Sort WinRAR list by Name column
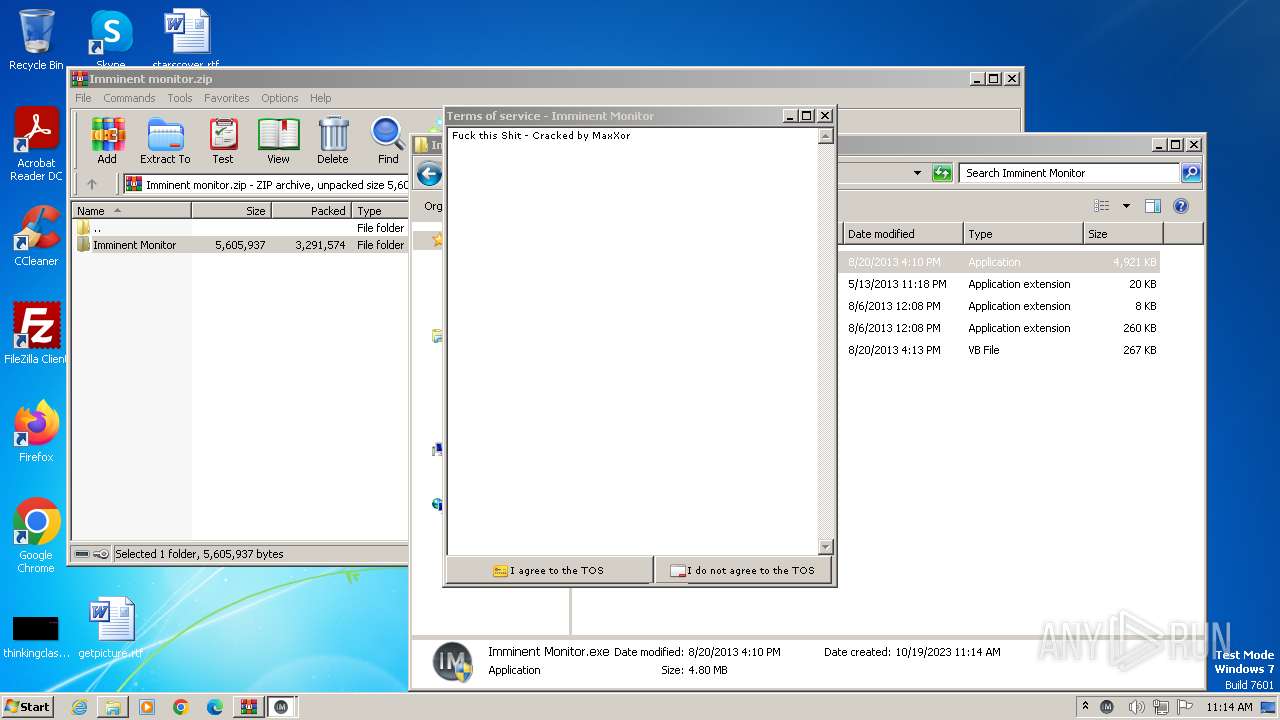The image size is (1280, 720). click(x=131, y=211)
